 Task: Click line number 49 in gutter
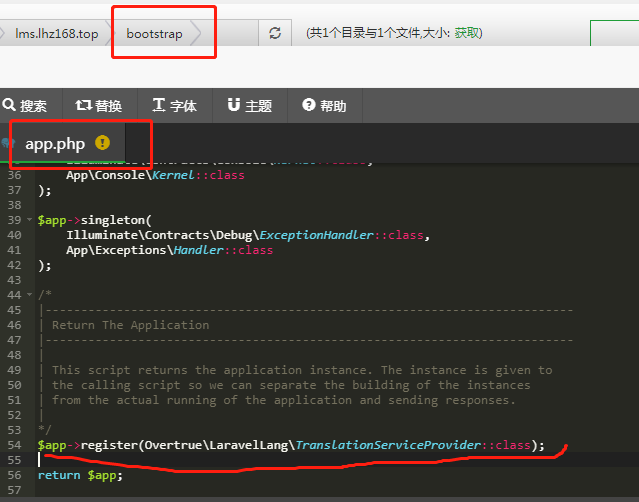[x=14, y=370]
